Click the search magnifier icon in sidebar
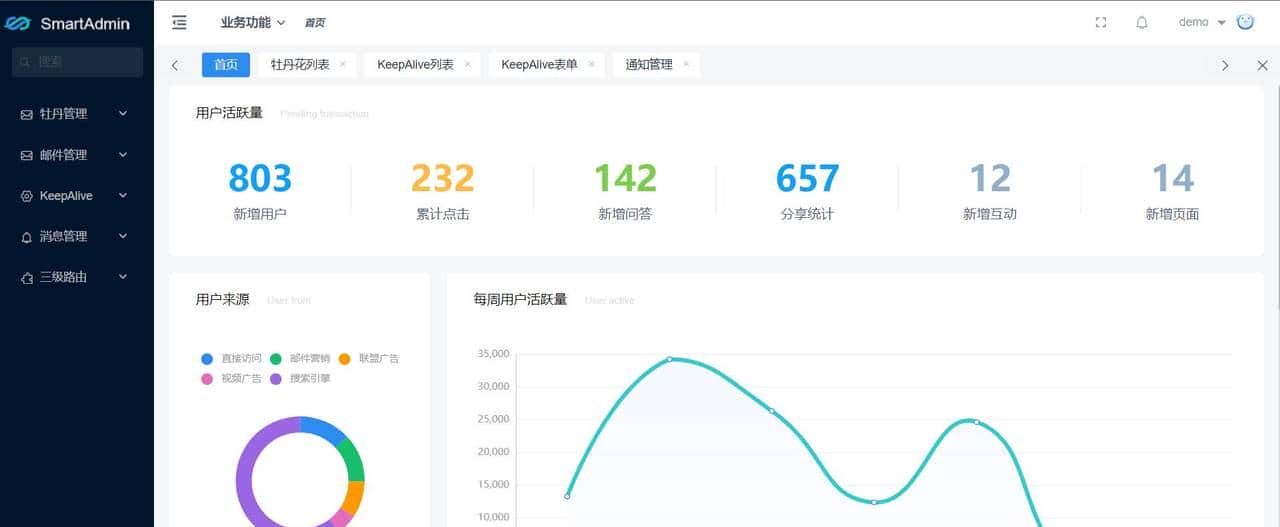Image resolution: width=1280 pixels, height=527 pixels. (25, 62)
